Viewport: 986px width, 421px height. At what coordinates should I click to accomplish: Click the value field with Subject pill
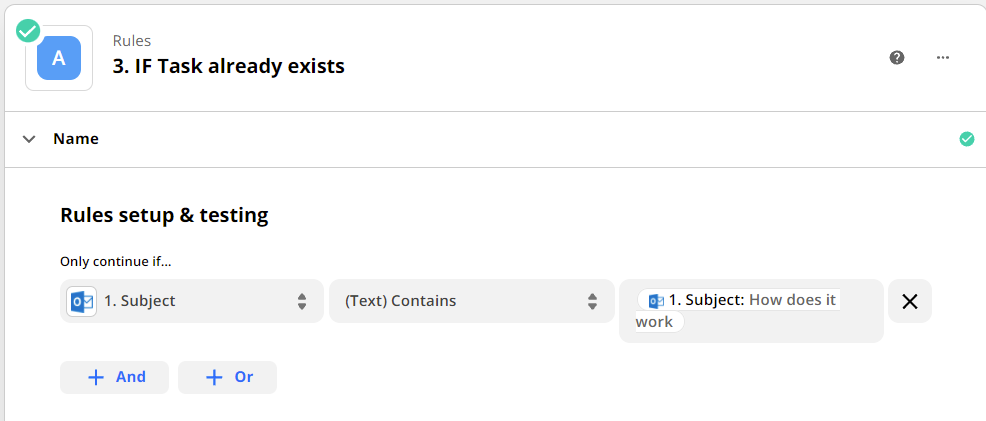click(x=751, y=311)
